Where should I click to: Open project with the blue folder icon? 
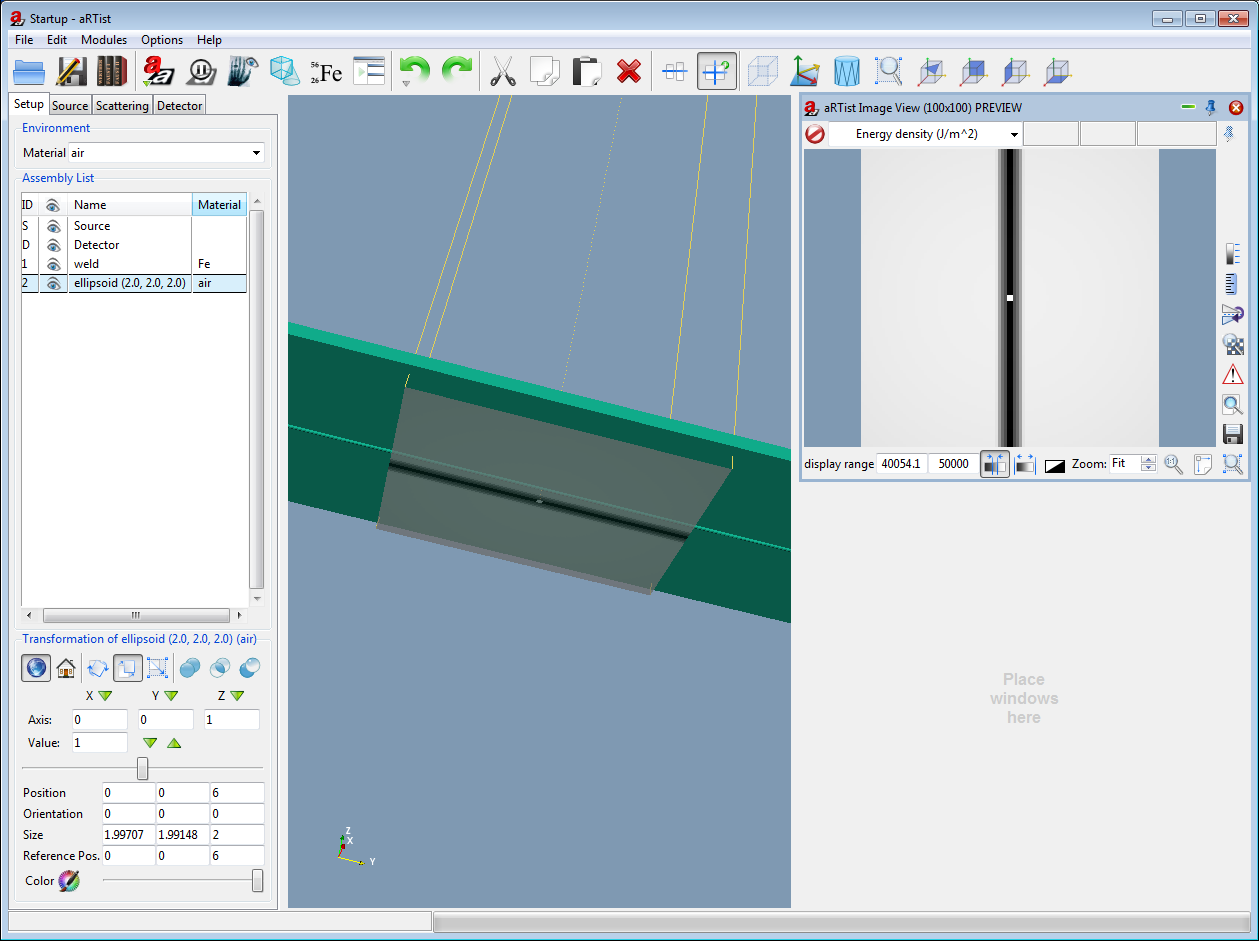click(29, 72)
